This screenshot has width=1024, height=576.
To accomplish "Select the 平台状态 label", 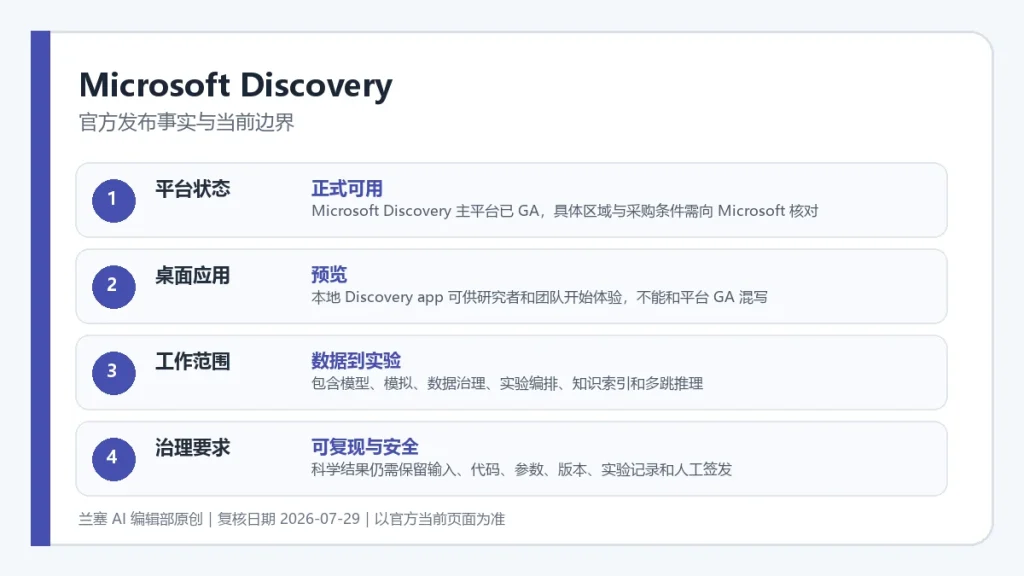I will 193,189.
